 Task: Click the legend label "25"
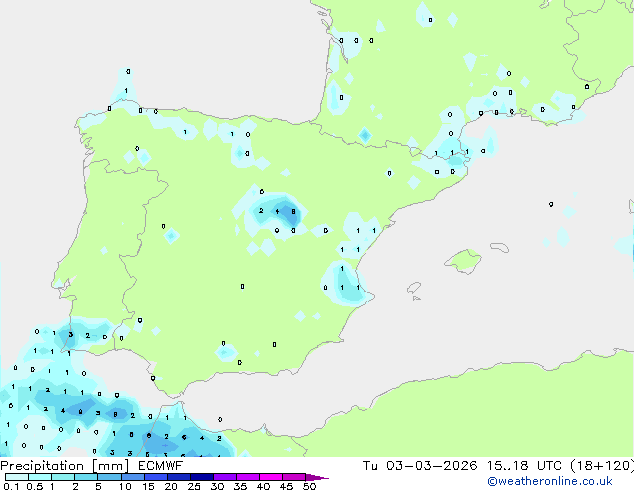(194, 486)
